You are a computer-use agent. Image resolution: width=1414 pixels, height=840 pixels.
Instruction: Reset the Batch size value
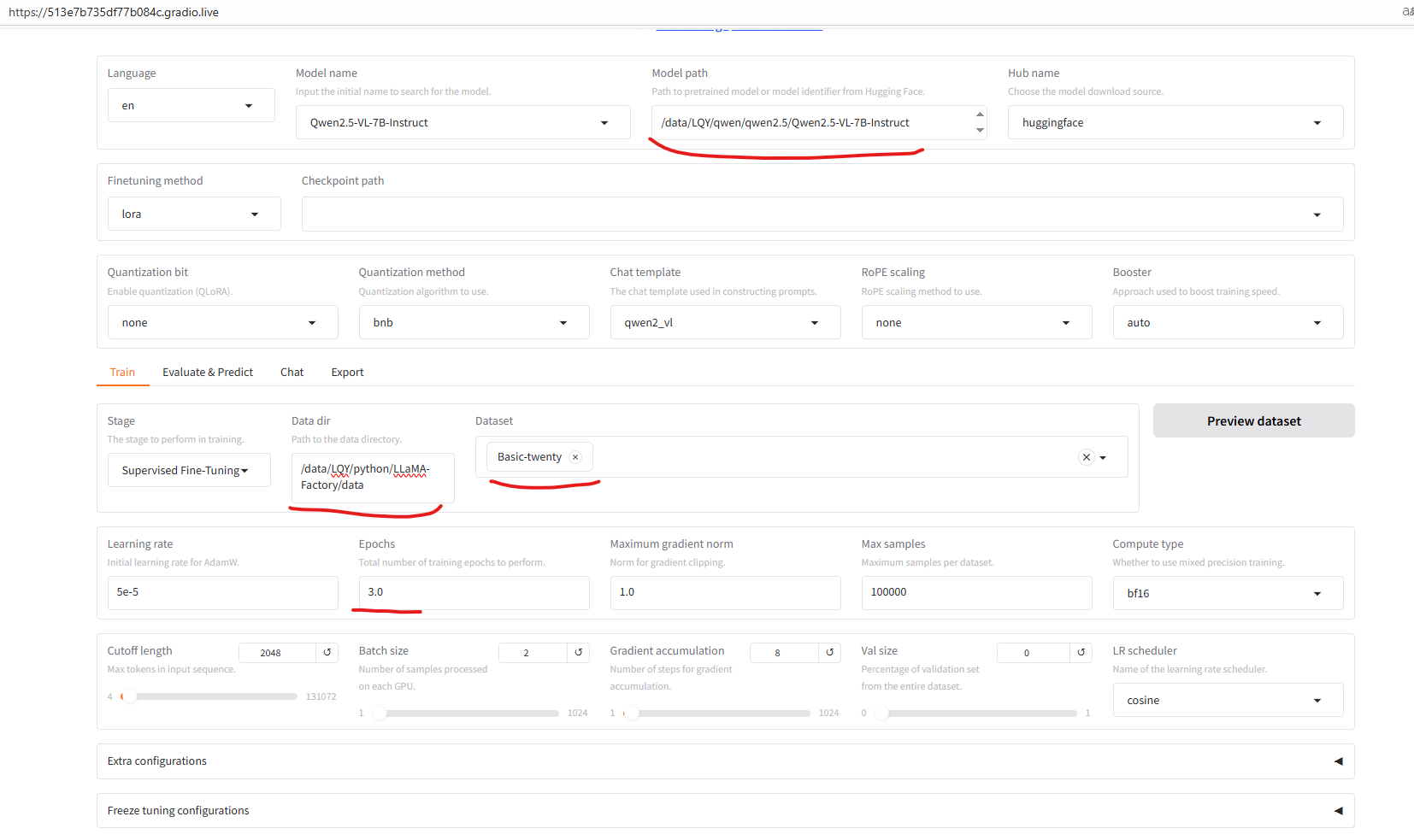pyautogui.click(x=578, y=652)
